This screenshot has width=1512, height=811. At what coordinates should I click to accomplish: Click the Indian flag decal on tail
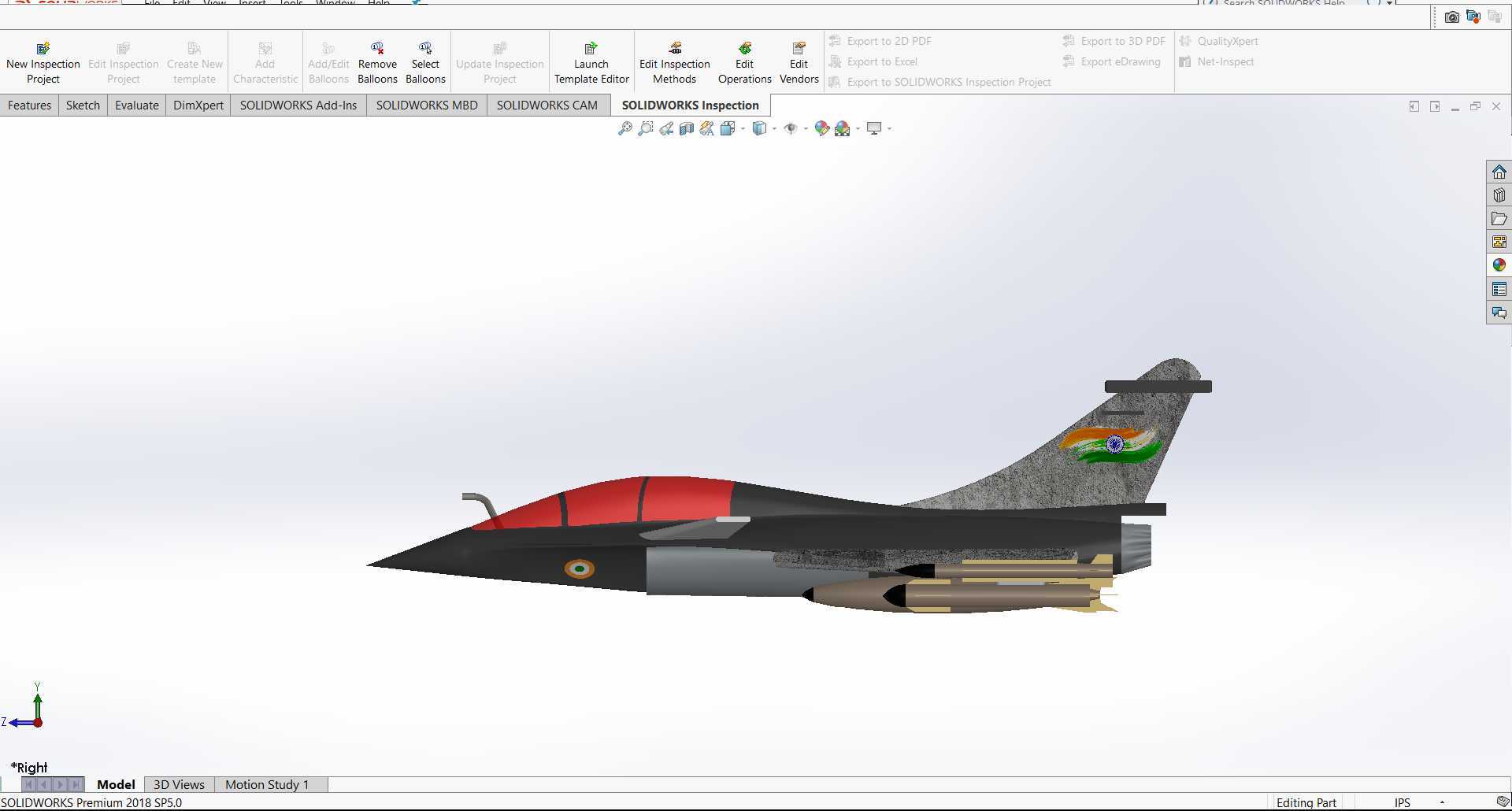click(1111, 445)
